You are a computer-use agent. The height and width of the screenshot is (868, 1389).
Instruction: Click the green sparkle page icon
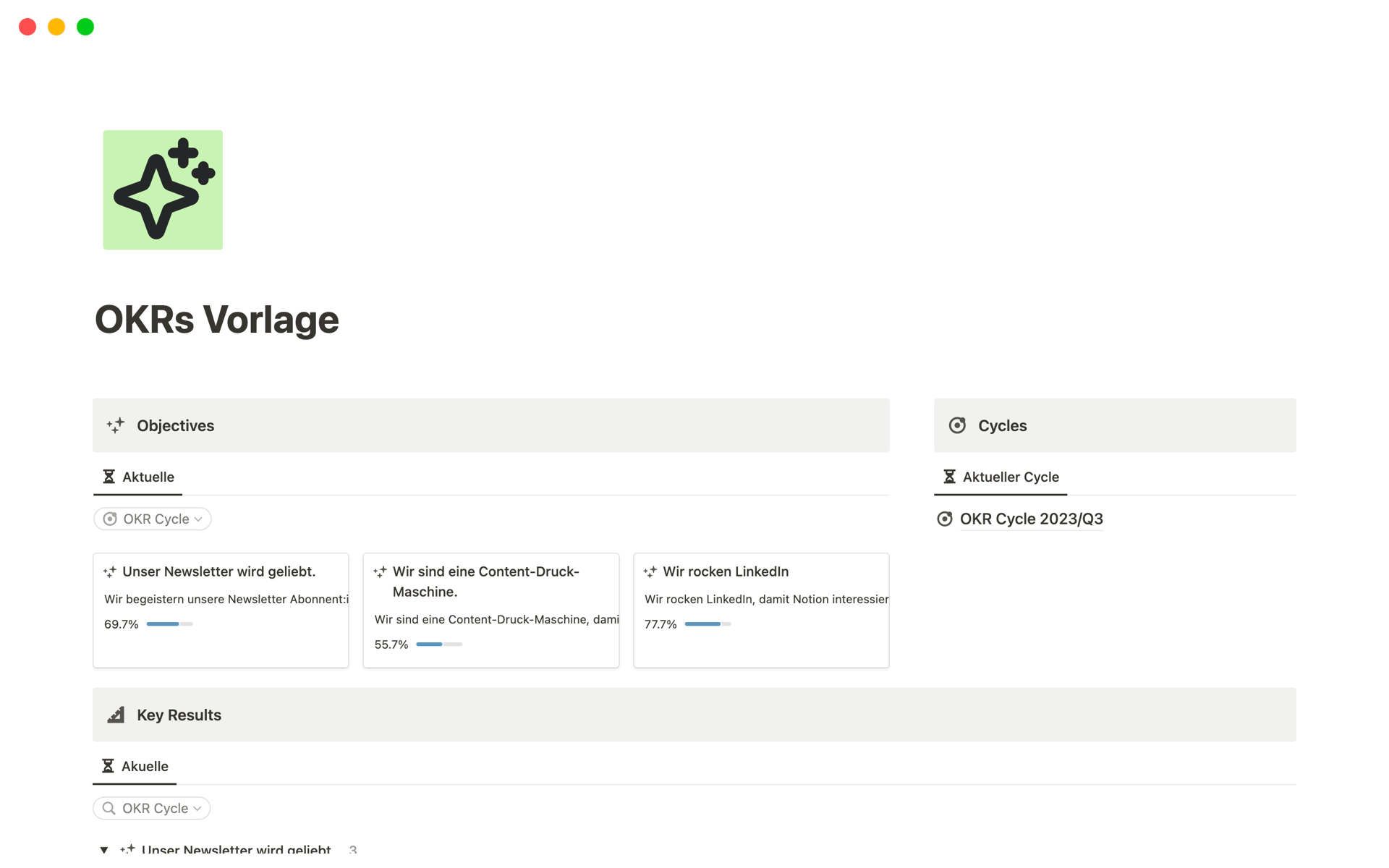pyautogui.click(x=163, y=190)
